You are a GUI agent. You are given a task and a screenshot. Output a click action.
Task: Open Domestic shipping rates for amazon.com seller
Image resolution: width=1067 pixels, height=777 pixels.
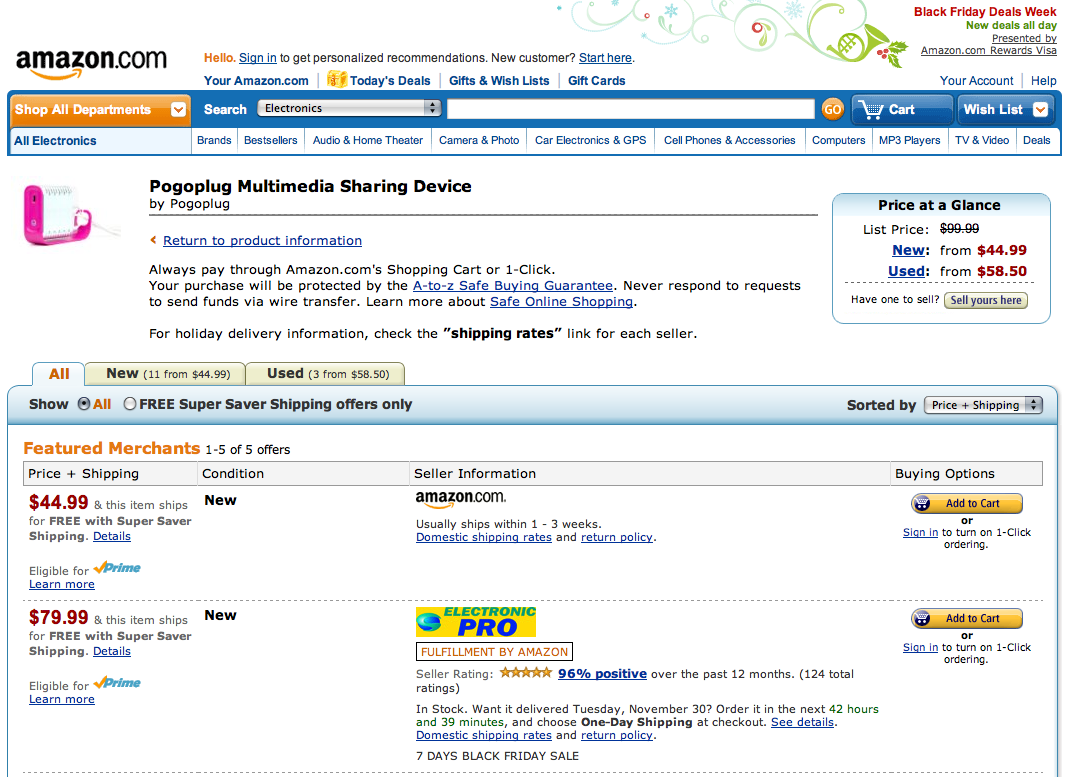(484, 538)
